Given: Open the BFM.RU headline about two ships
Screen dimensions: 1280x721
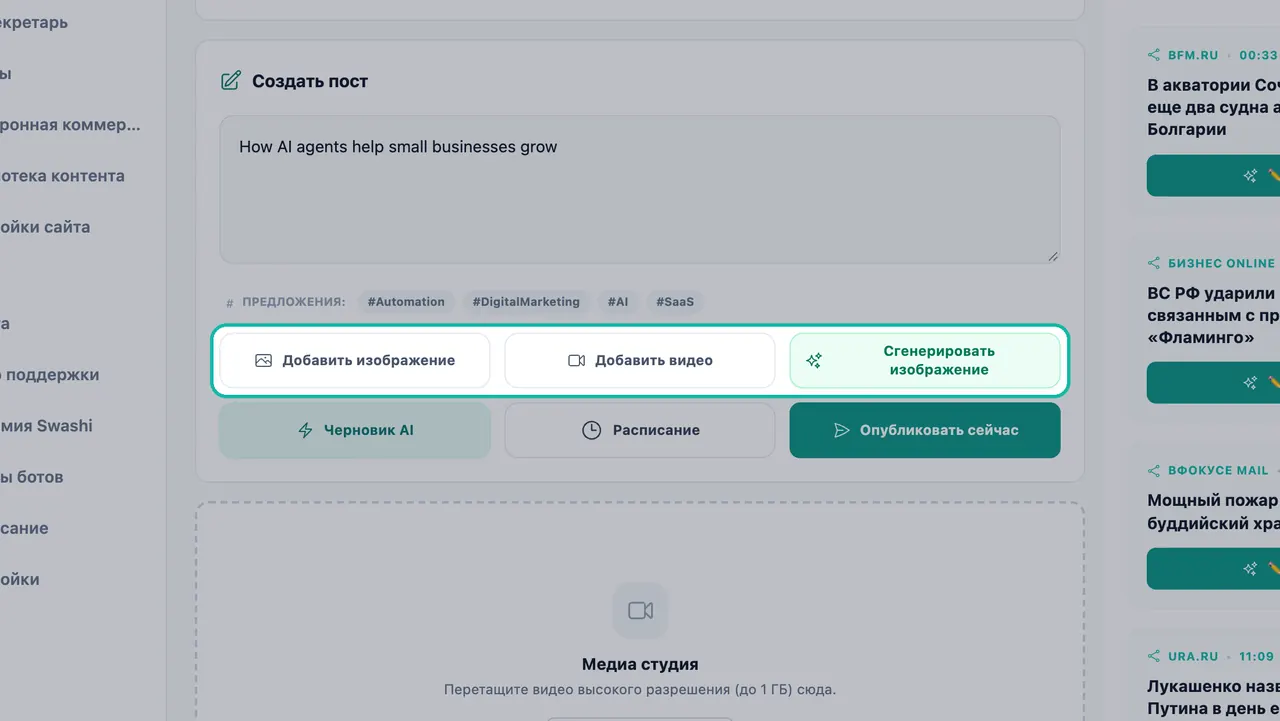Looking at the screenshot, I should click(x=1213, y=107).
